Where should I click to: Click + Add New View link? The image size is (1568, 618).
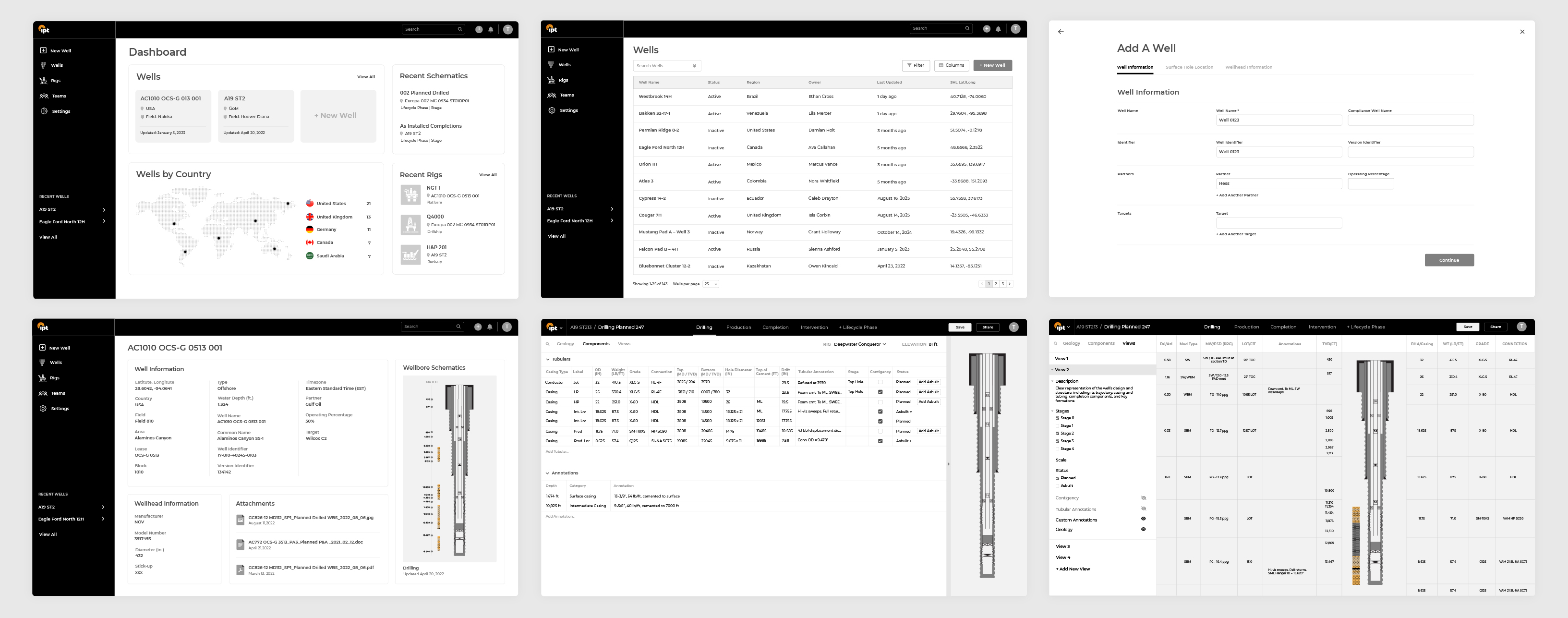click(1073, 569)
